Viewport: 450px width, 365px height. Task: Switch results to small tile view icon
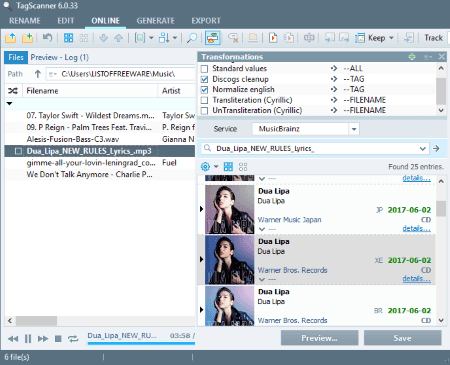[243, 167]
